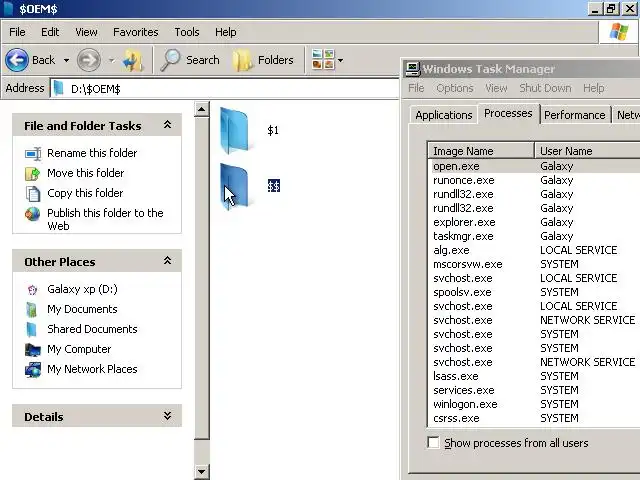
Task: Open the Views dropdown arrow
Action: (340, 60)
